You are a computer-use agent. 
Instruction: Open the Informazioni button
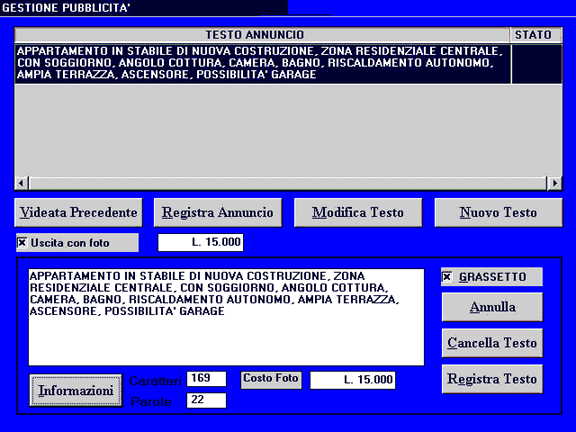(x=76, y=390)
